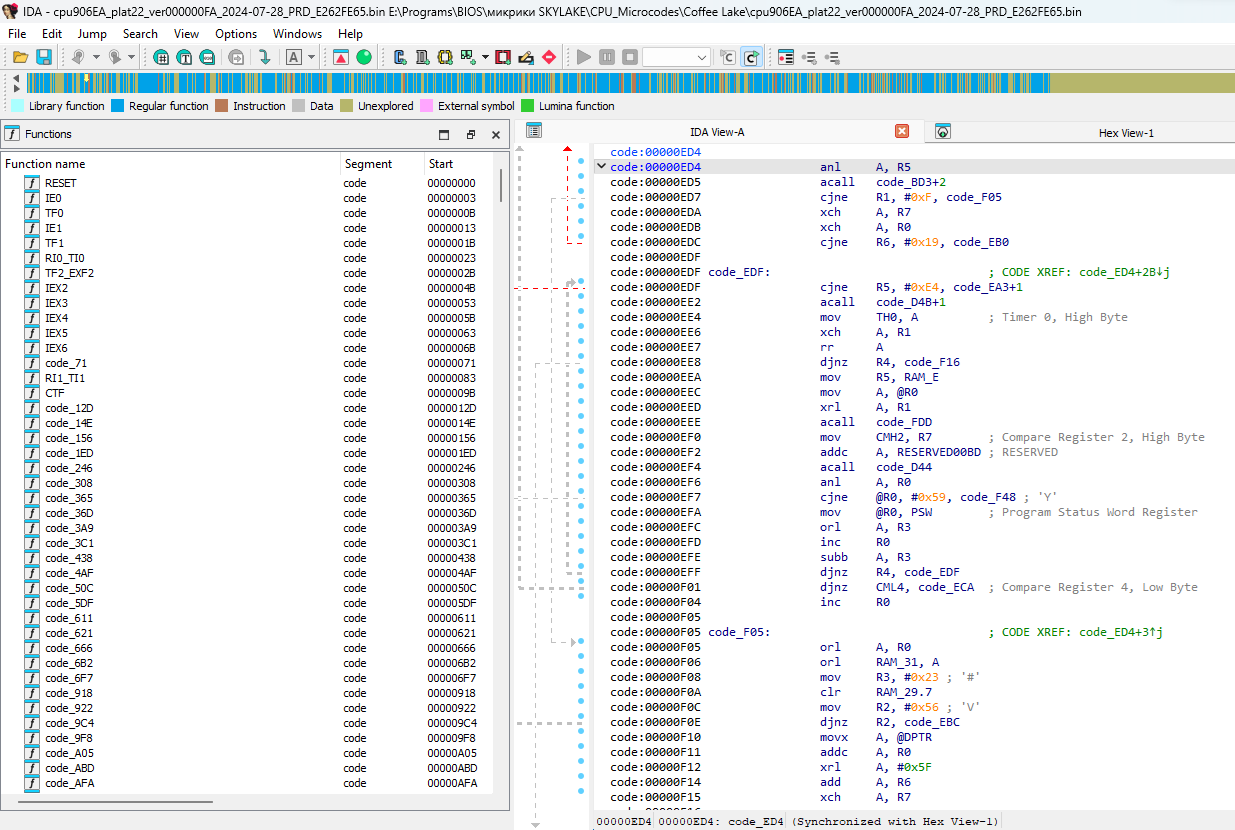Screen dimensions: 1235x830
Task: Collapse the code at address 00000ED4
Action: [600, 167]
